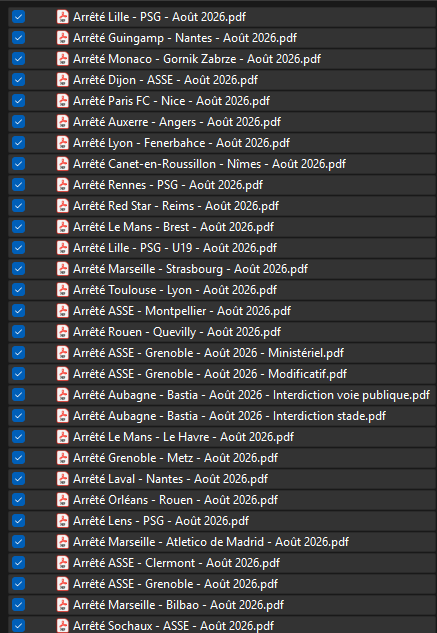
Task: Select Aubagne - Bastia Interdiction stade.pdf
Action: pyautogui.click(x=229, y=416)
